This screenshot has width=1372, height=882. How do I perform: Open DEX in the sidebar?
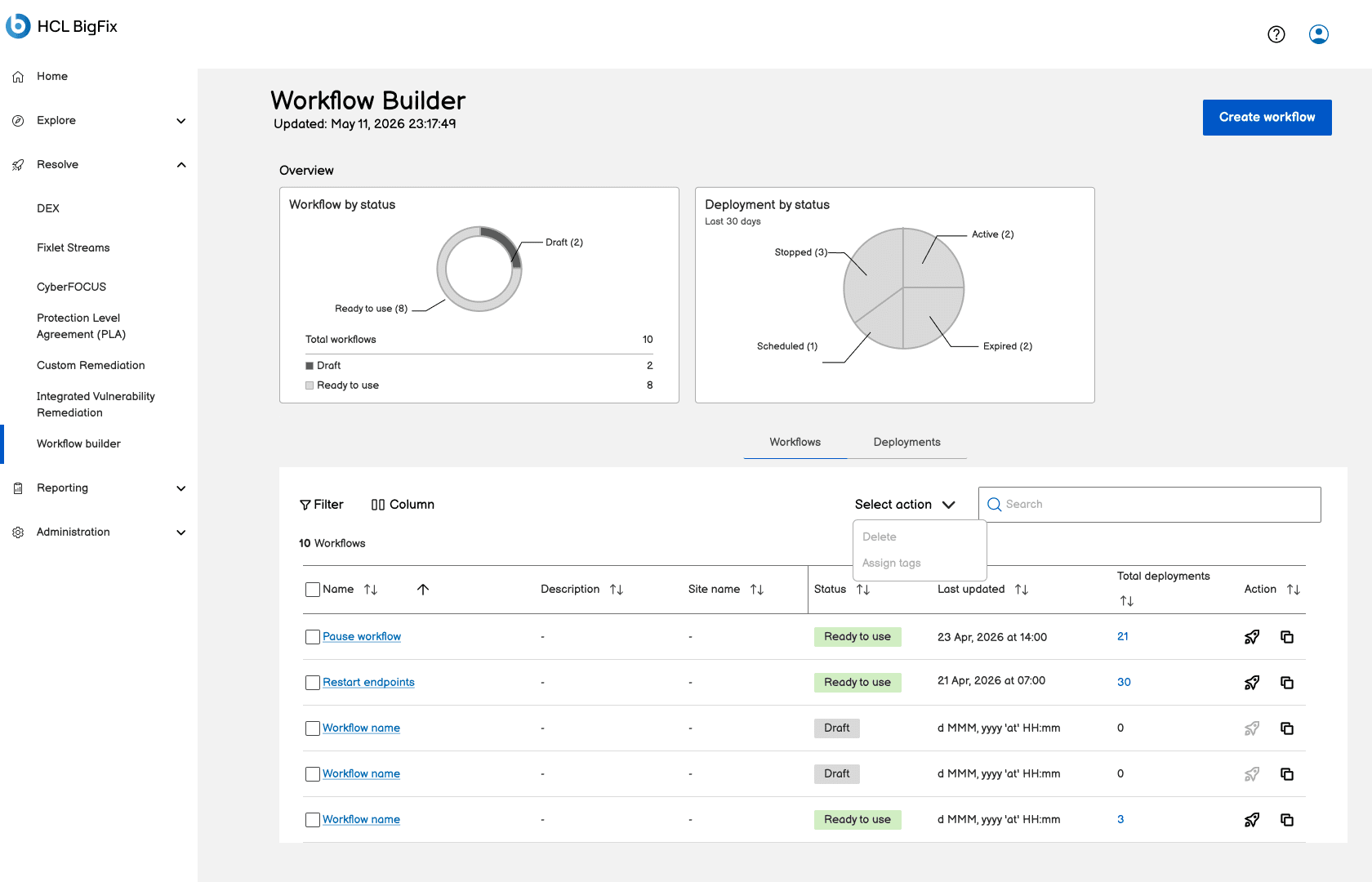(x=48, y=208)
